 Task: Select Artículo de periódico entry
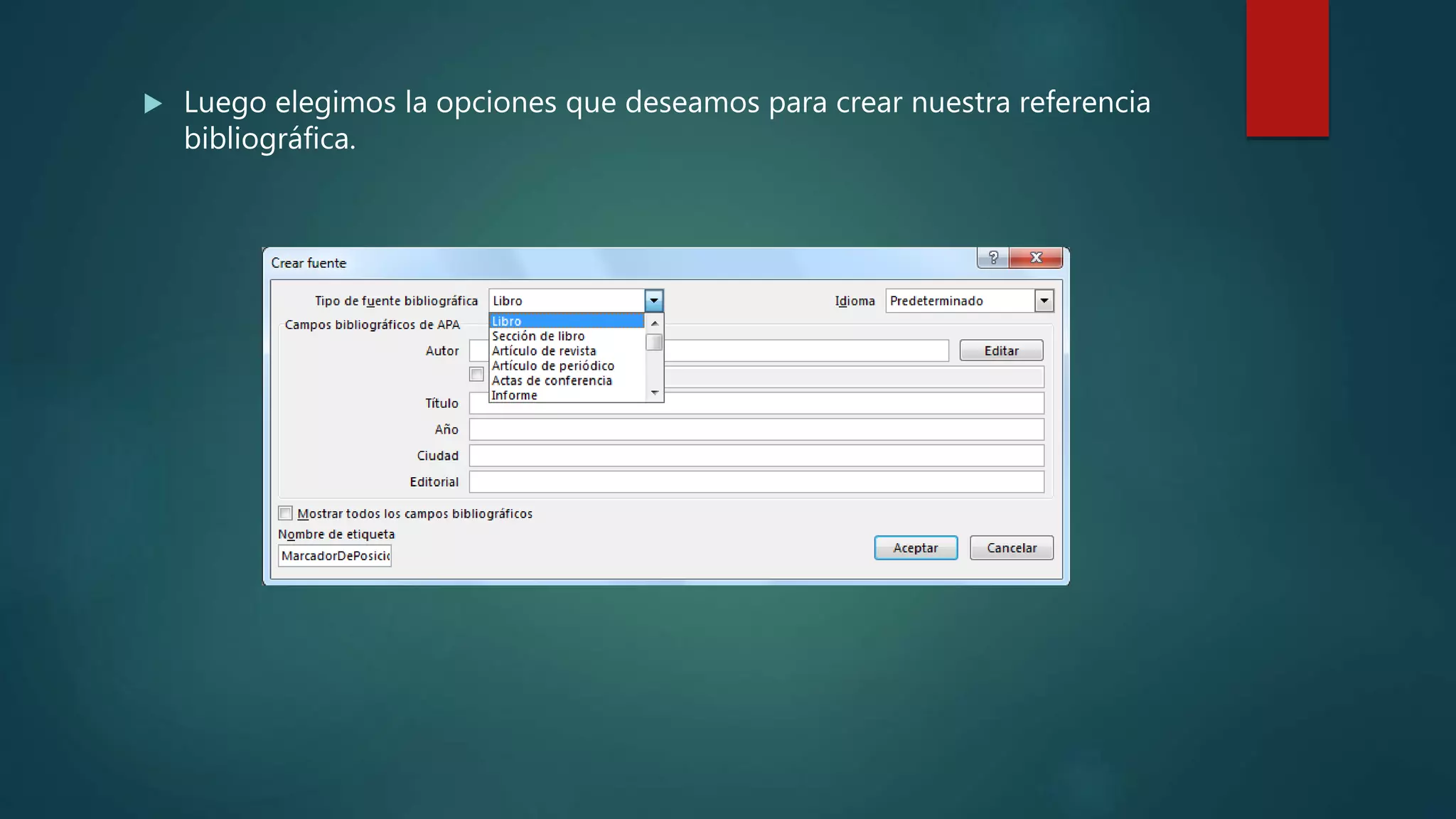(x=566, y=366)
